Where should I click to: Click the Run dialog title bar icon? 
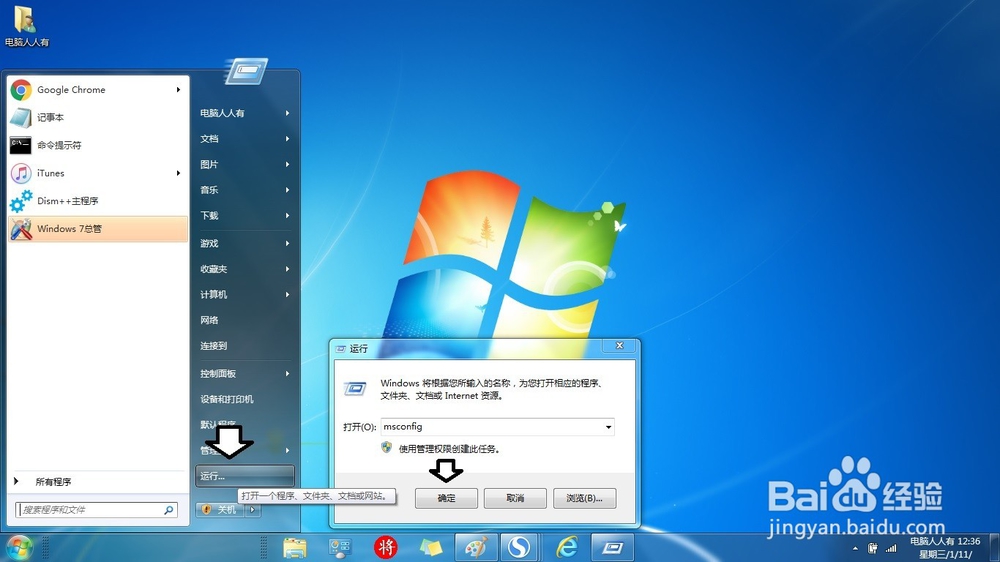point(341,349)
